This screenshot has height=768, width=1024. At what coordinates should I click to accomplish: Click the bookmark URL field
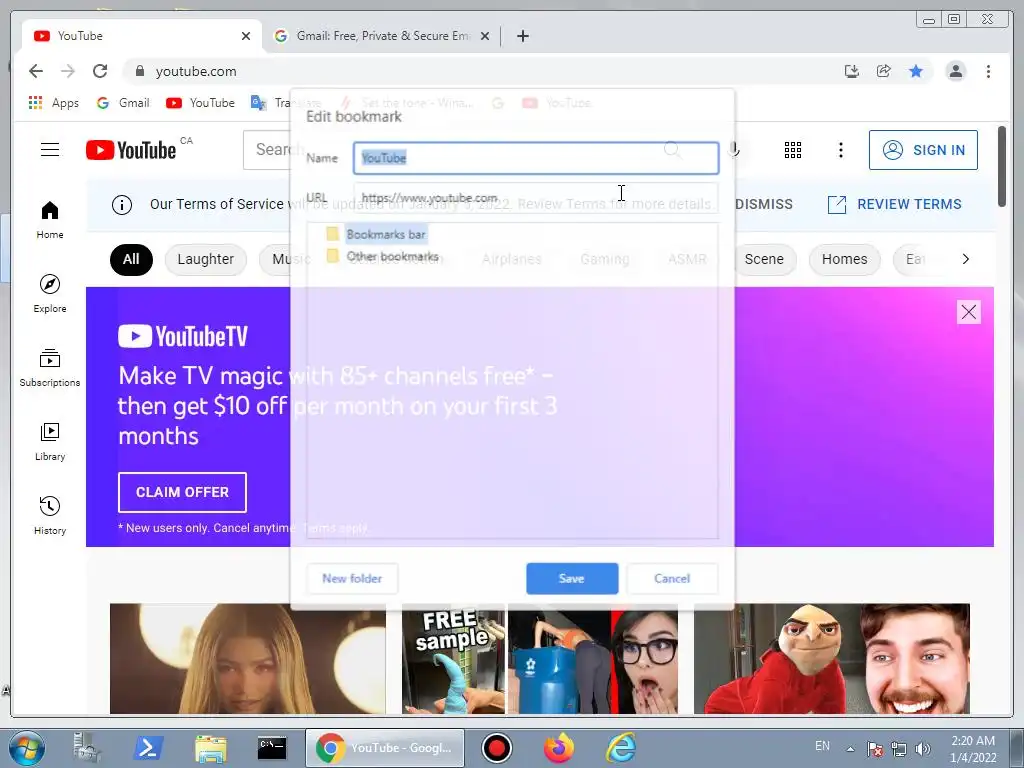(x=536, y=197)
